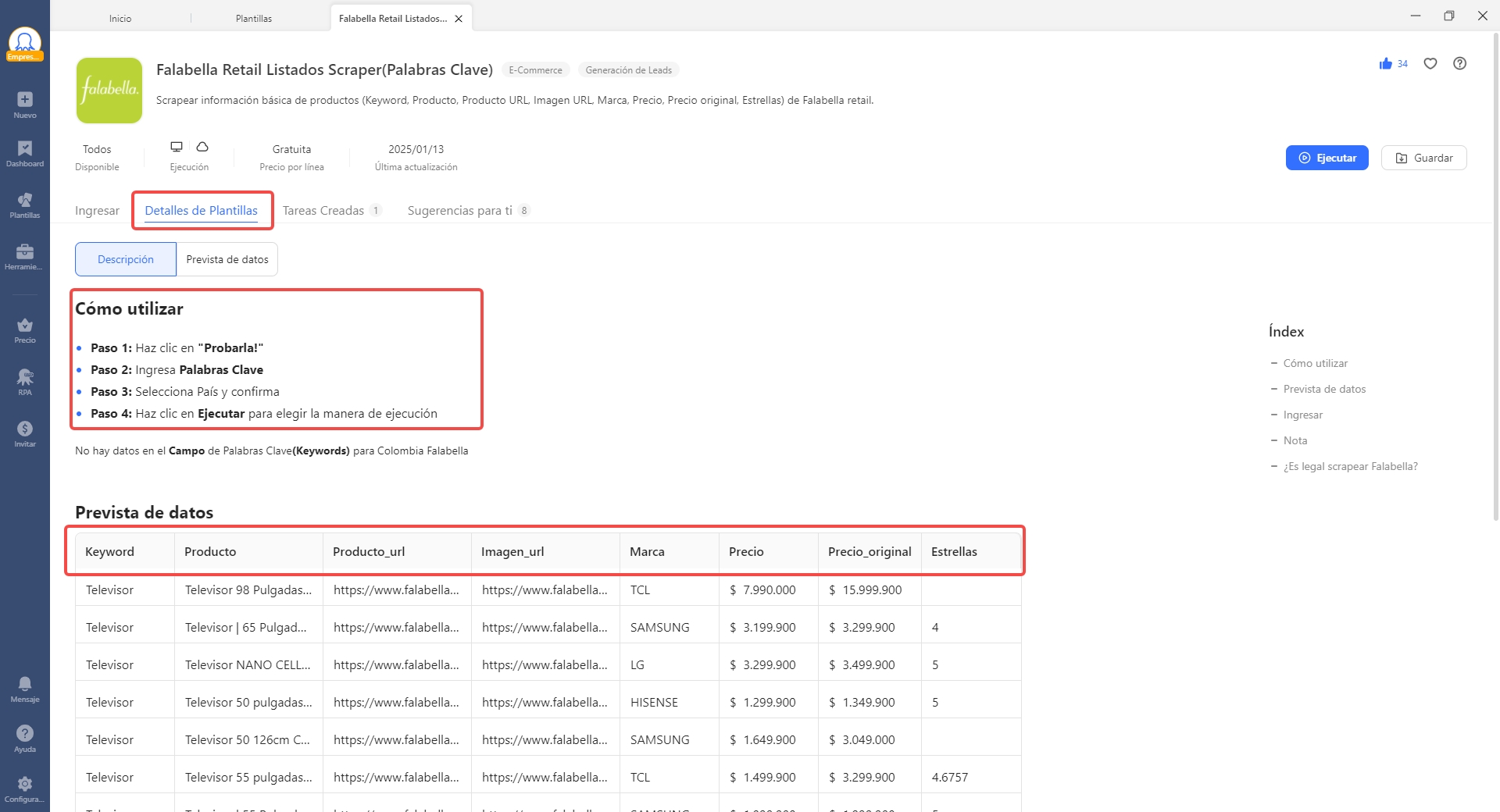
Task: Click the thumbs-up like icon
Action: pos(1386,64)
